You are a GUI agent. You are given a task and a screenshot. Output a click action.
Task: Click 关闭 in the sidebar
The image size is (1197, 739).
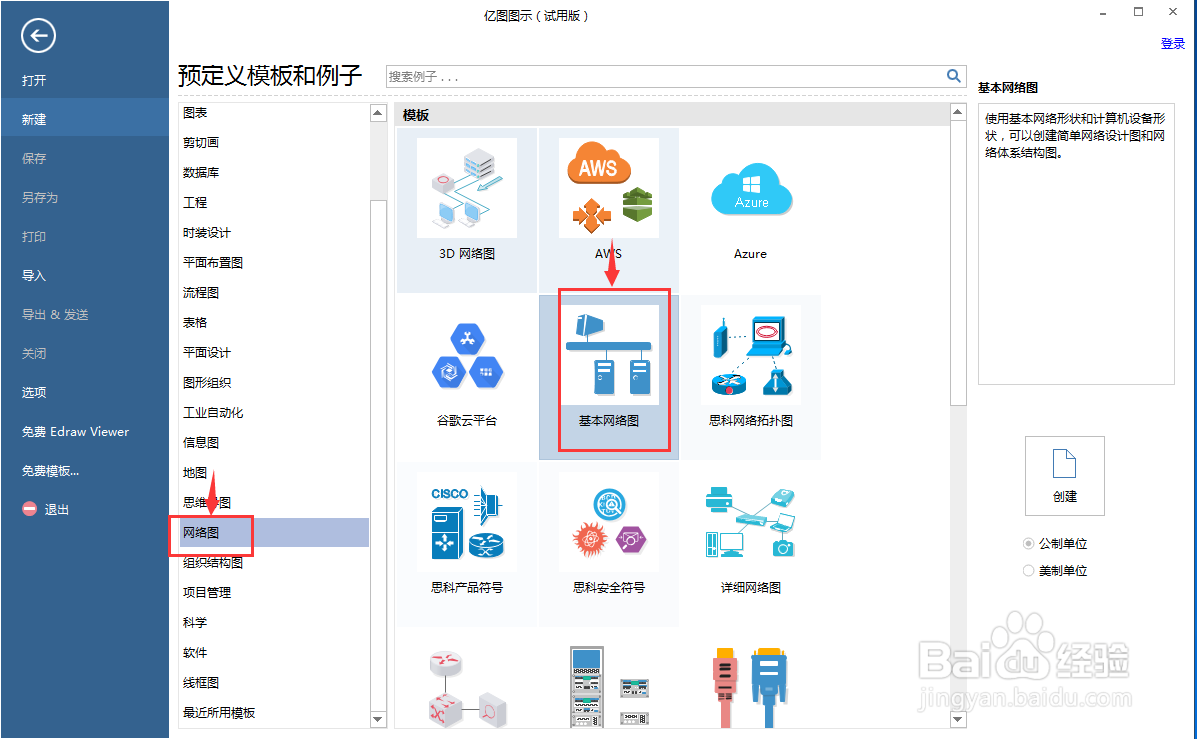[34, 353]
